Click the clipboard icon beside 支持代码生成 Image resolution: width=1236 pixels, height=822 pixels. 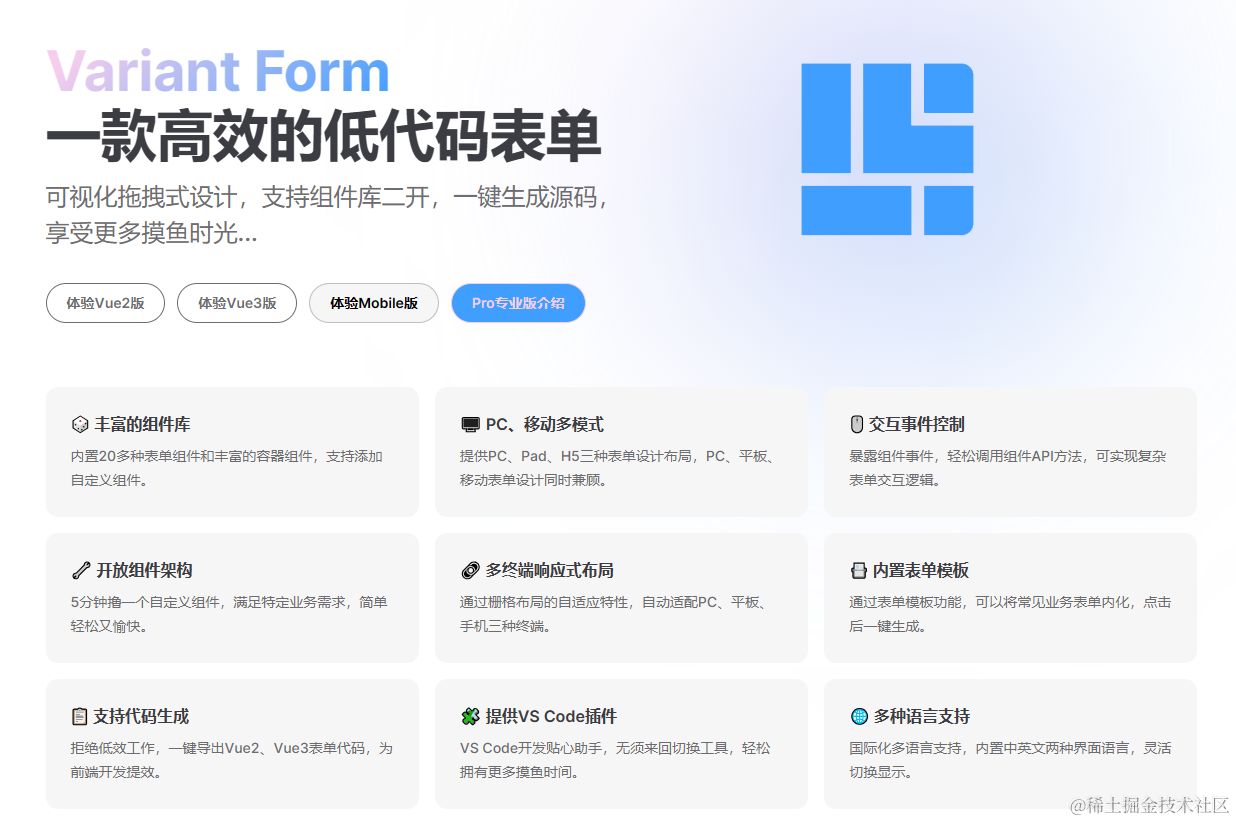click(79, 717)
